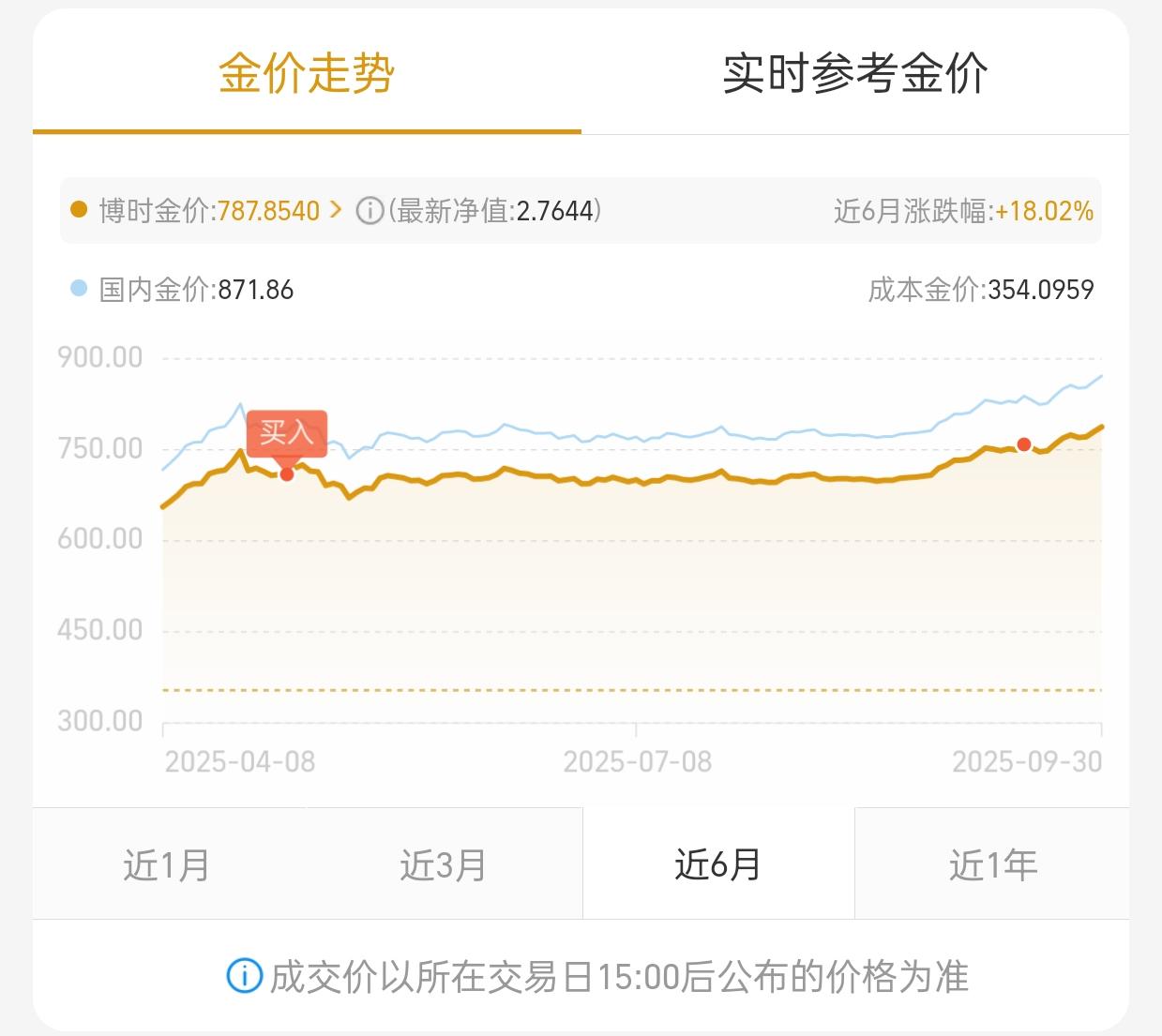Select the 近6月 range button
Image resolution: width=1162 pixels, height=1036 pixels.
718,863
